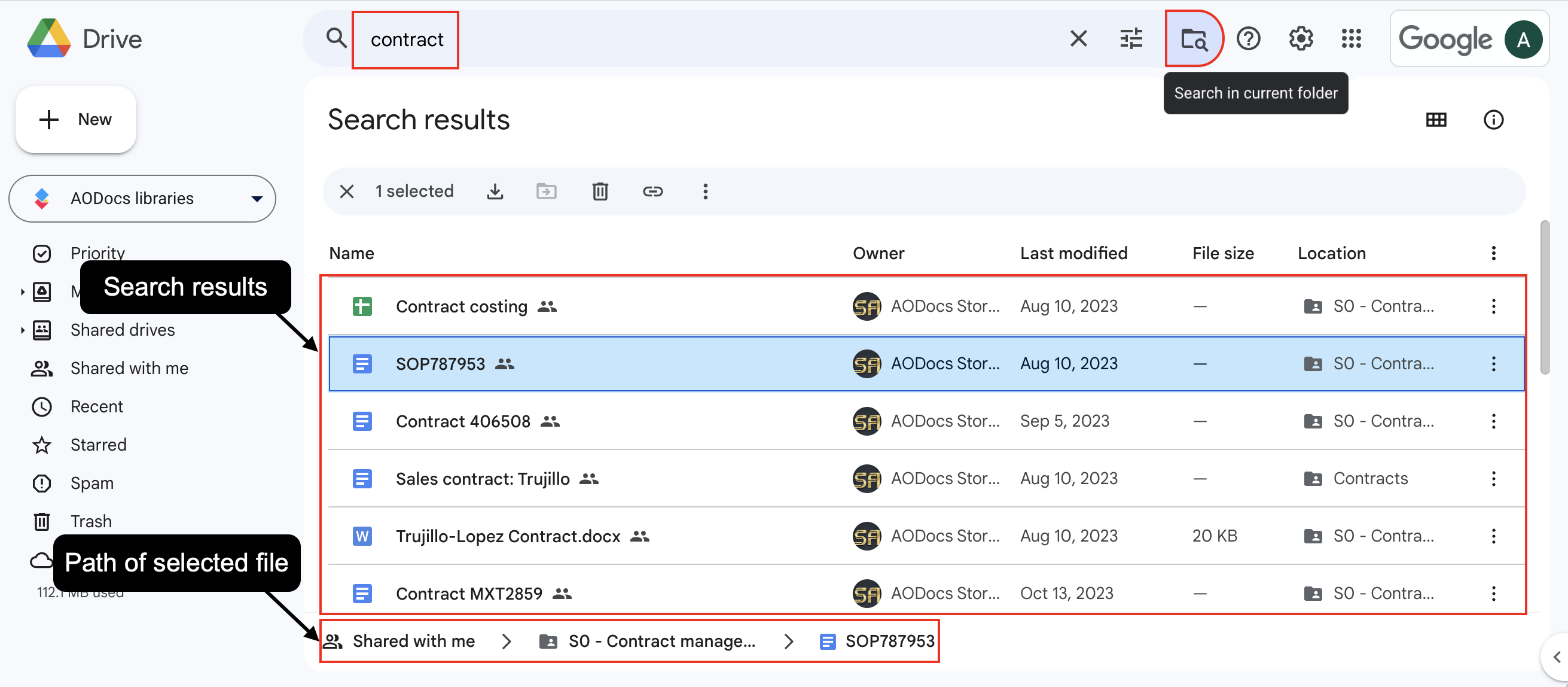Click Search in current folder icon
The image size is (1568, 687).
point(1194,38)
